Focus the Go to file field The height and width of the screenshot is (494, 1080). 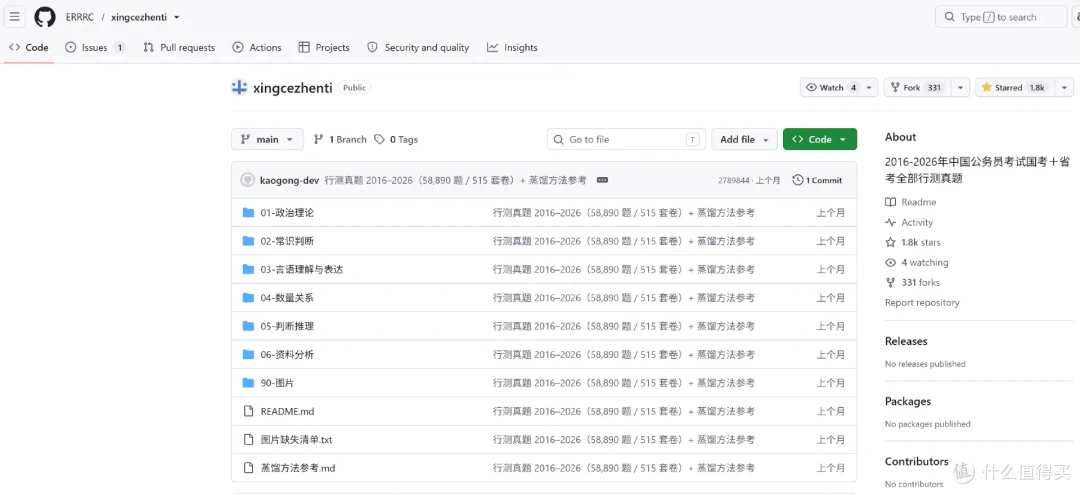click(626, 139)
